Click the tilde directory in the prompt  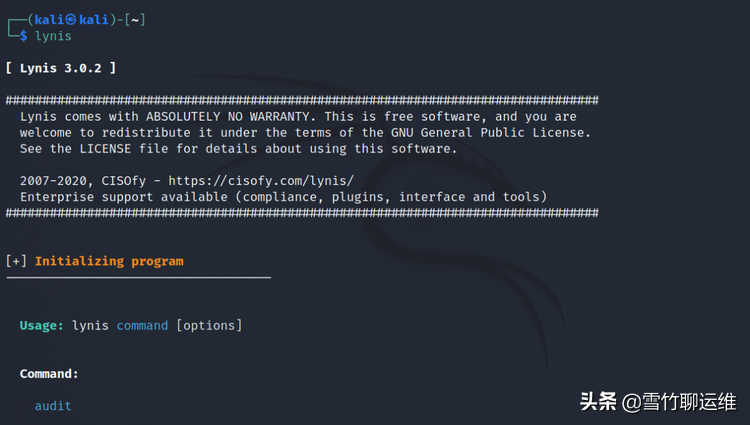click(x=134, y=19)
